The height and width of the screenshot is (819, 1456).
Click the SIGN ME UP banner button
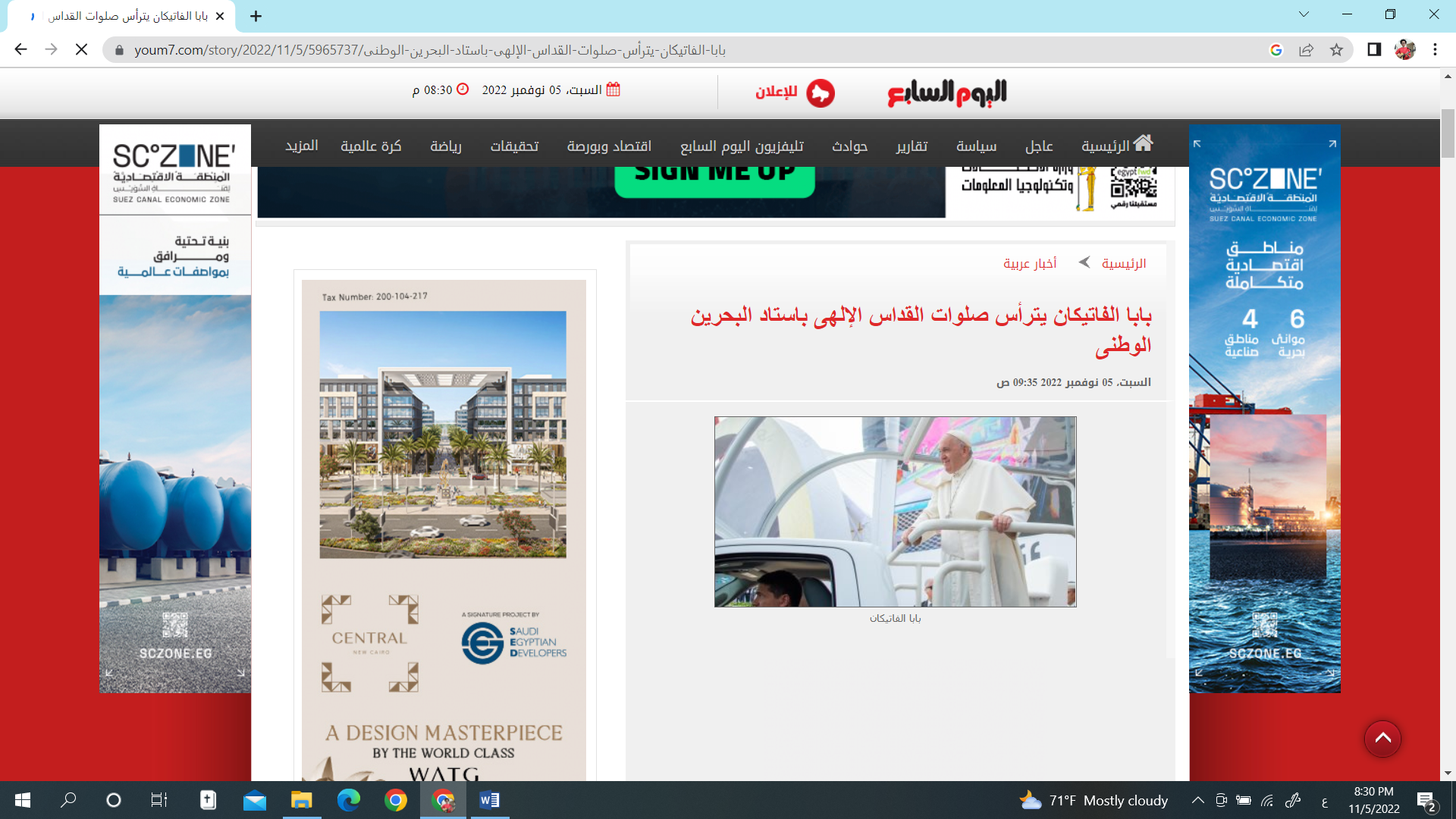[x=714, y=180]
